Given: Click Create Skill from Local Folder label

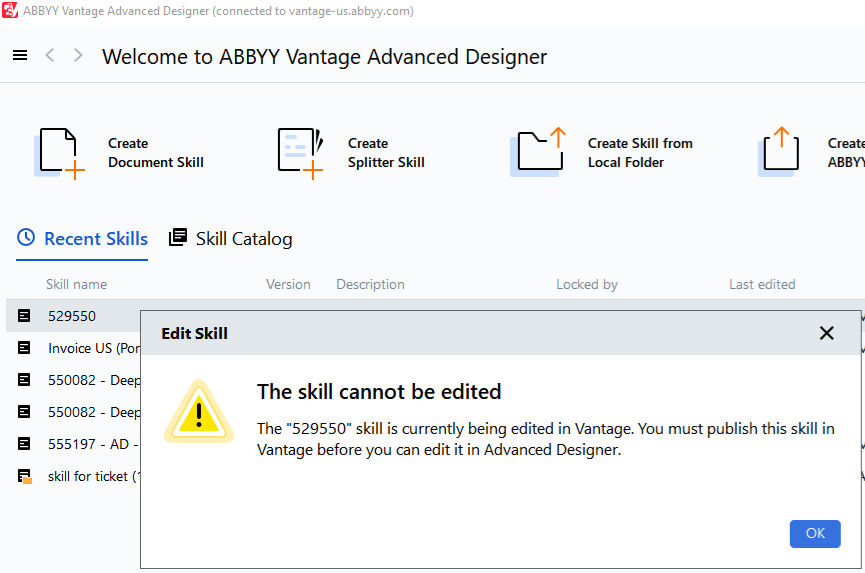Looking at the screenshot, I should (x=640, y=153).
